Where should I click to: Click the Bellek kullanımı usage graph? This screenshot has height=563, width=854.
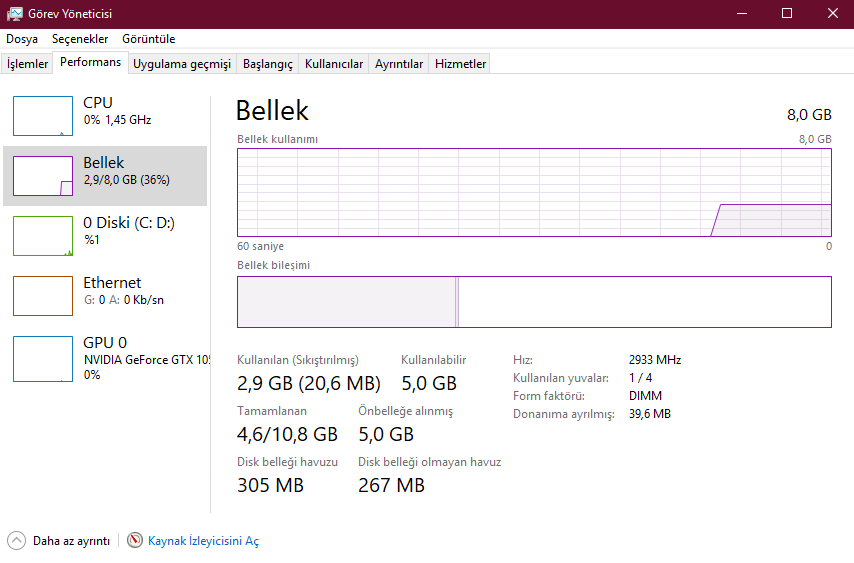pyautogui.click(x=534, y=193)
